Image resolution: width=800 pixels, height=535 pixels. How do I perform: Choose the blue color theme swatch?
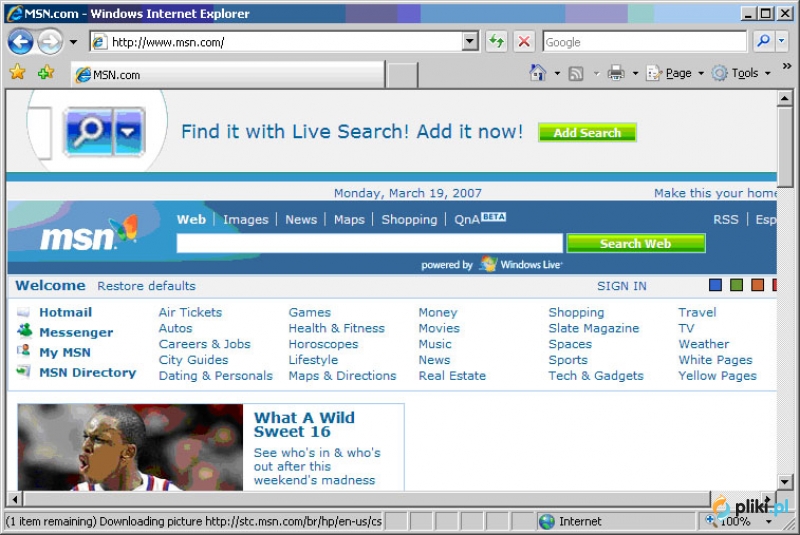[715, 285]
